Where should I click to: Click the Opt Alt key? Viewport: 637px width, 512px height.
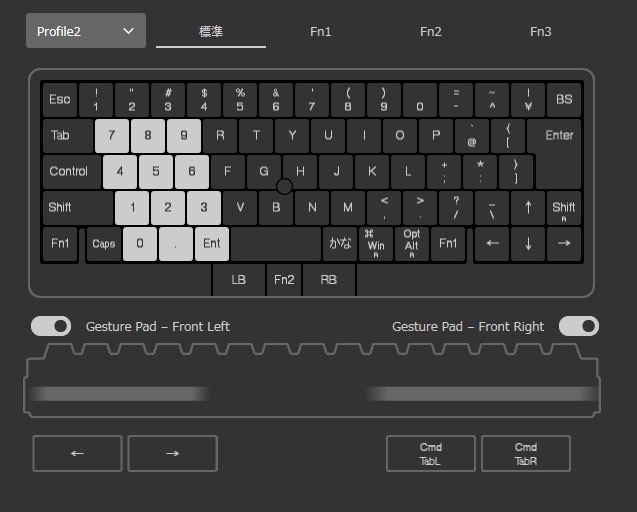pyautogui.click(x=412, y=243)
